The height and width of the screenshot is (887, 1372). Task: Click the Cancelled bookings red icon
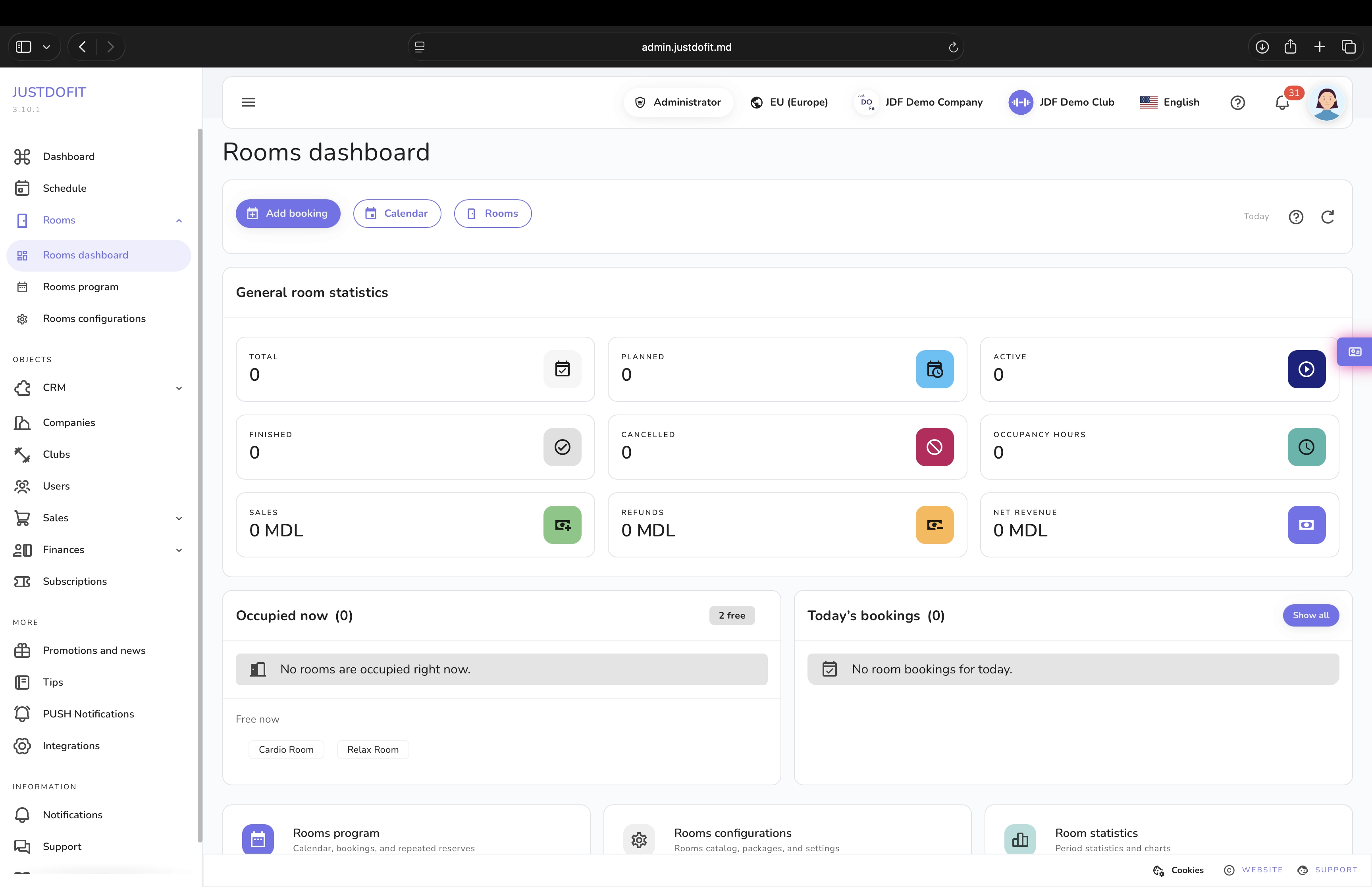pos(935,447)
